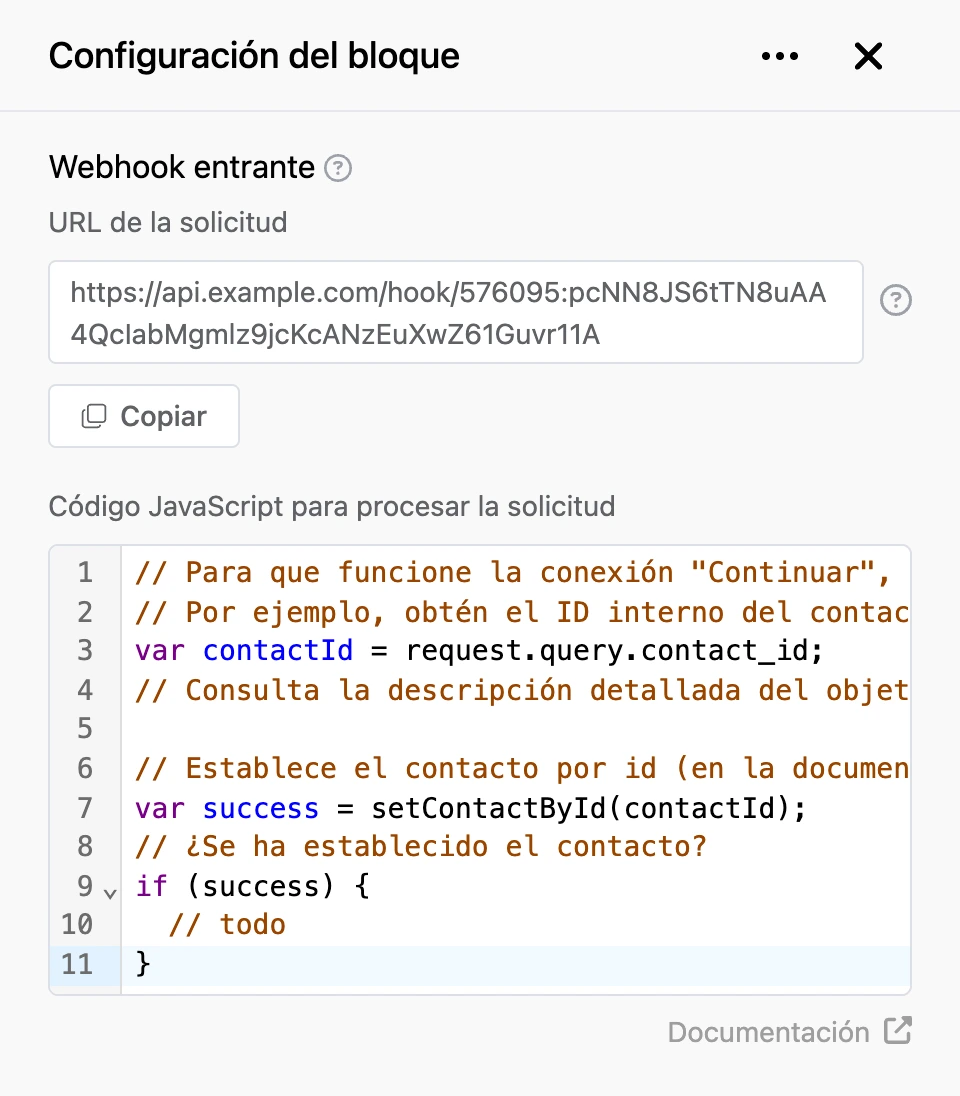Click code line 3 'var contactId'
Image resolution: width=960 pixels, height=1096 pixels.
[479, 651]
